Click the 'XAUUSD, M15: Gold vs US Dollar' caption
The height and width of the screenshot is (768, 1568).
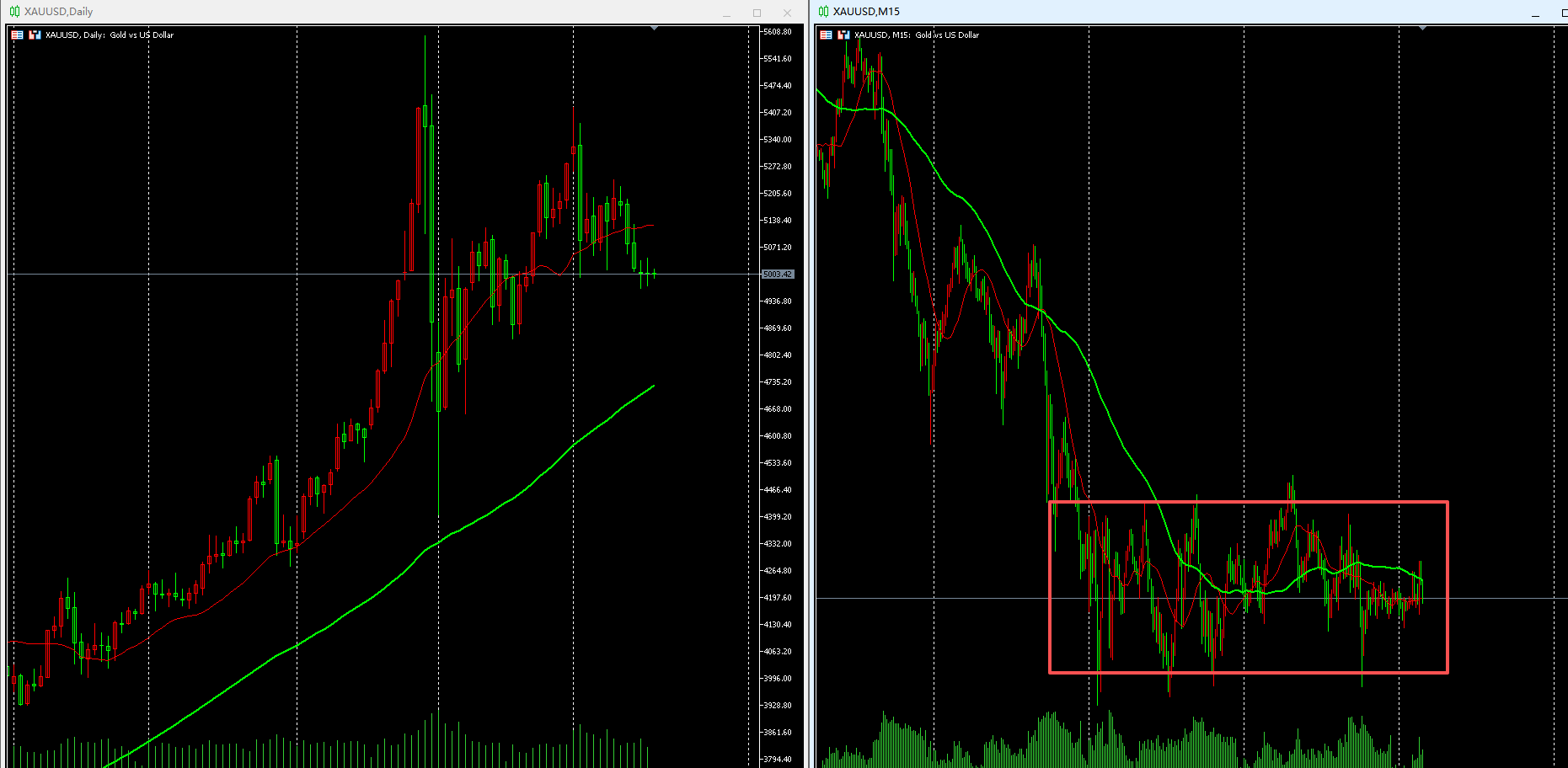click(917, 35)
